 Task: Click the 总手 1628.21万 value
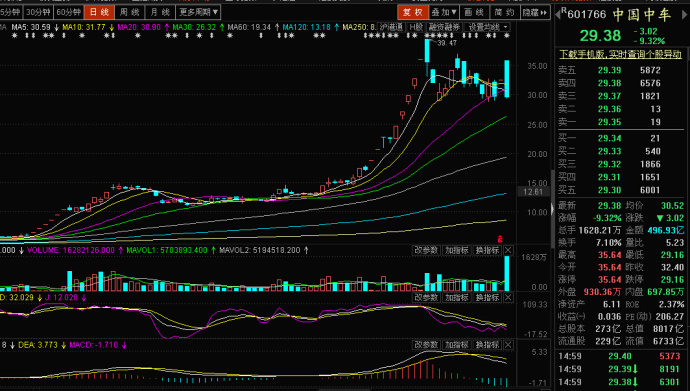[600, 230]
